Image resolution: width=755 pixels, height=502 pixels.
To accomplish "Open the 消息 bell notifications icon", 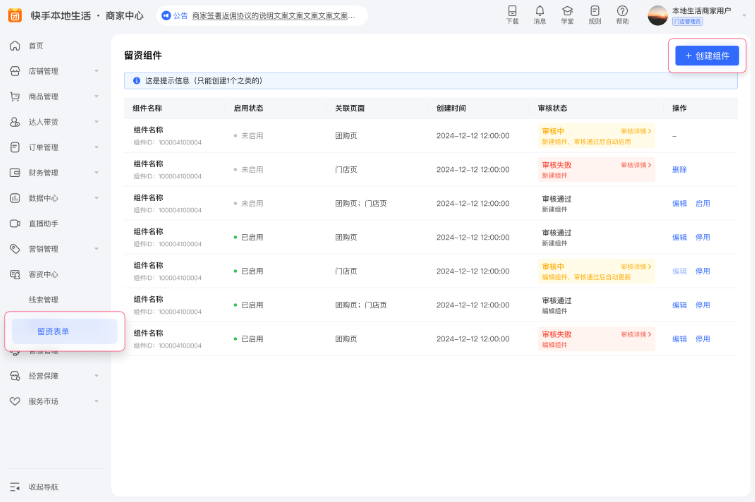I will pos(540,11).
